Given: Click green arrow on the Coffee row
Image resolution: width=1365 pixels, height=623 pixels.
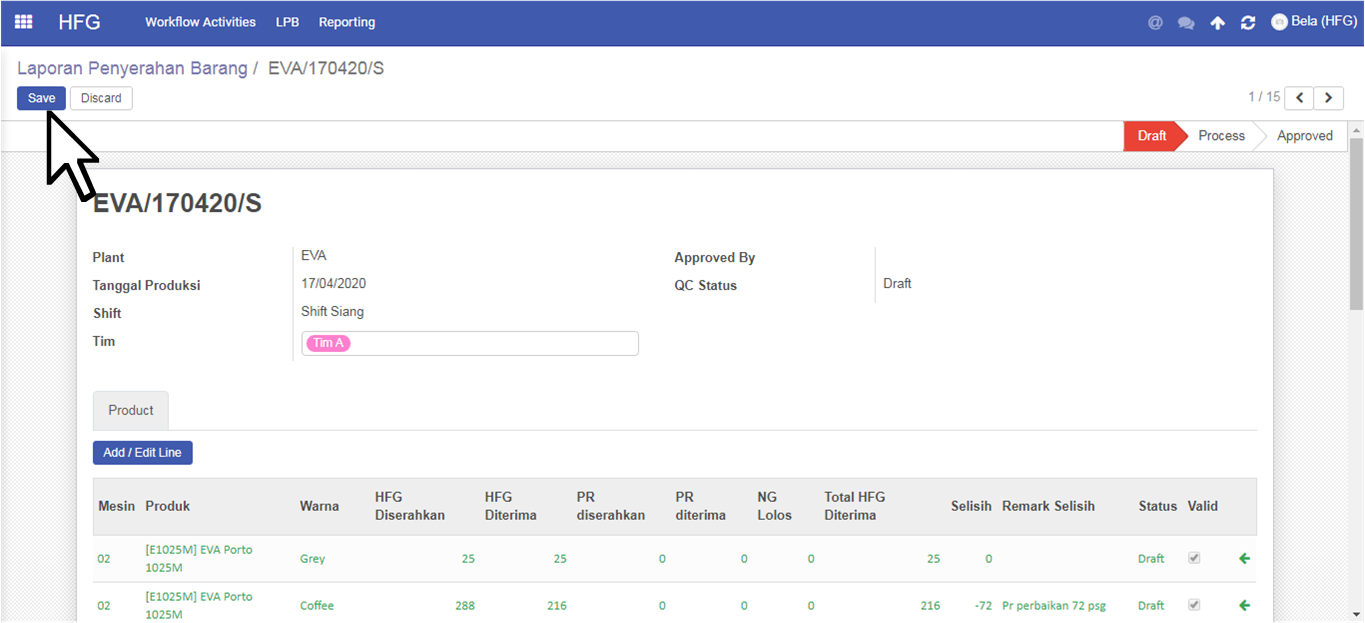Looking at the screenshot, I should point(1244,605).
